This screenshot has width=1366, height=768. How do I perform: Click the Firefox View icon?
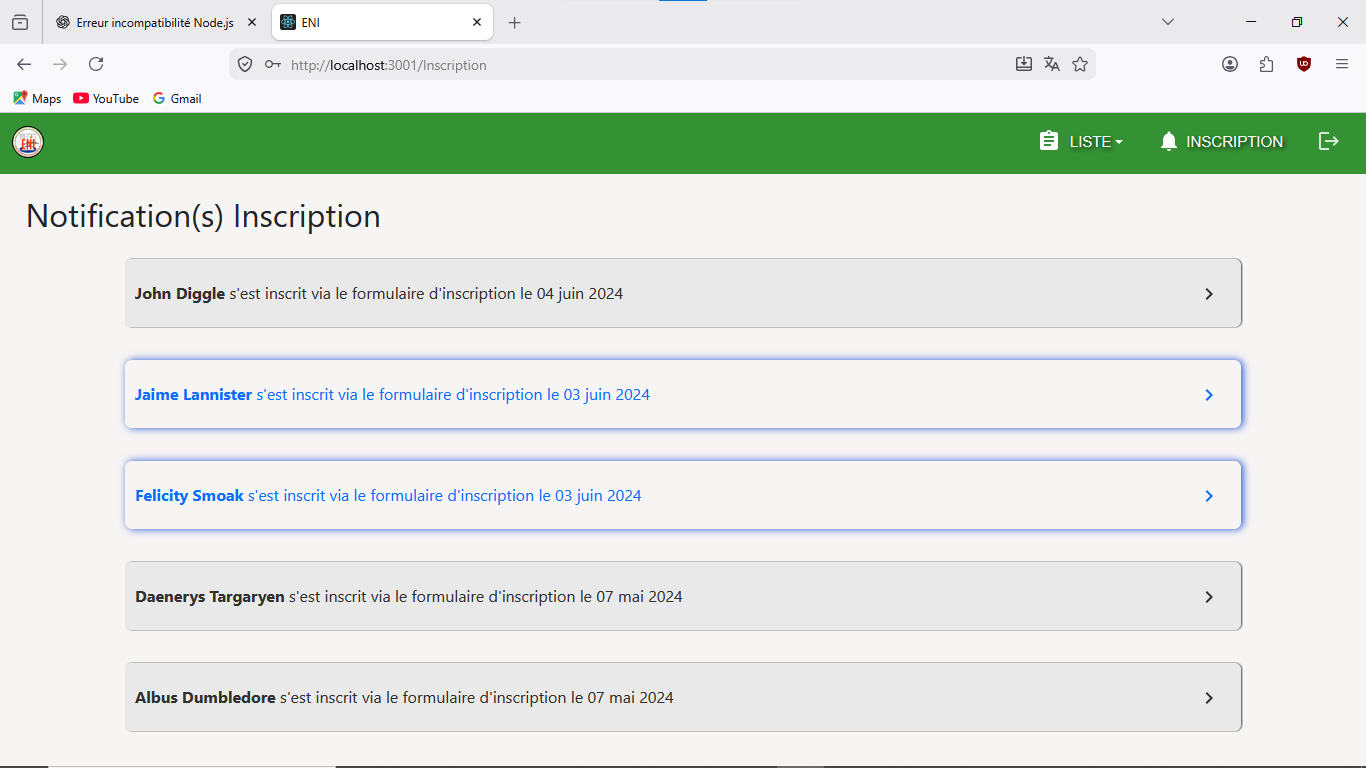pyautogui.click(x=20, y=22)
